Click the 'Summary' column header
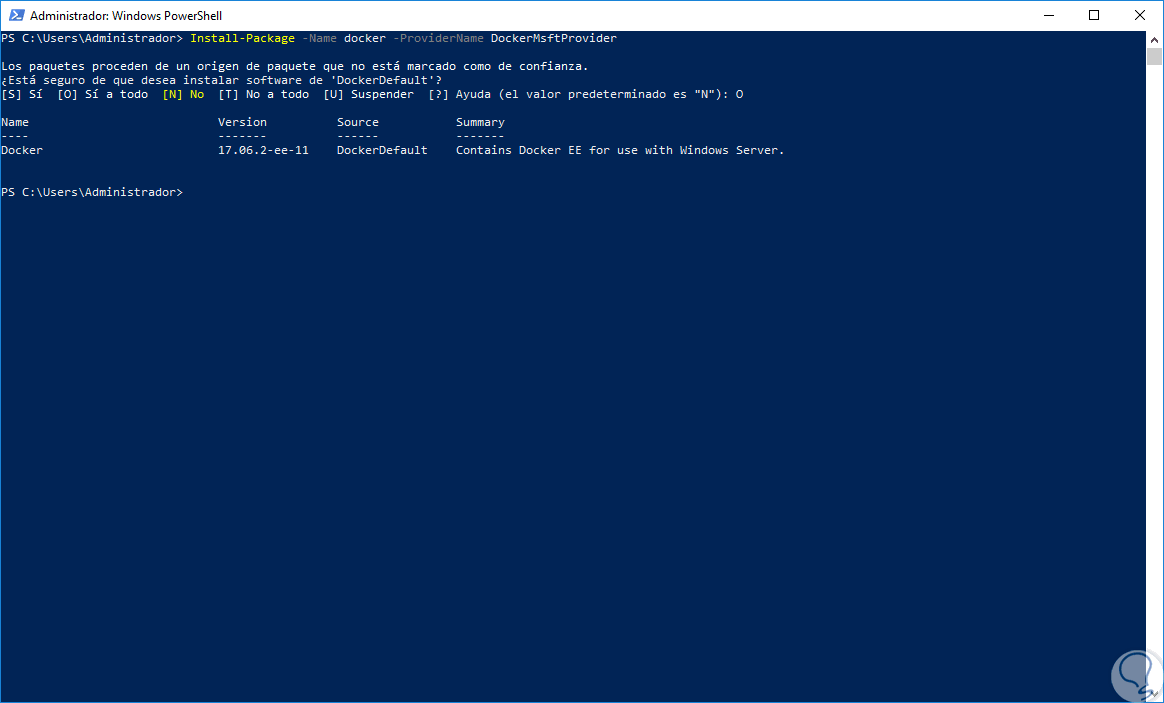The image size is (1164, 703). tap(480, 122)
